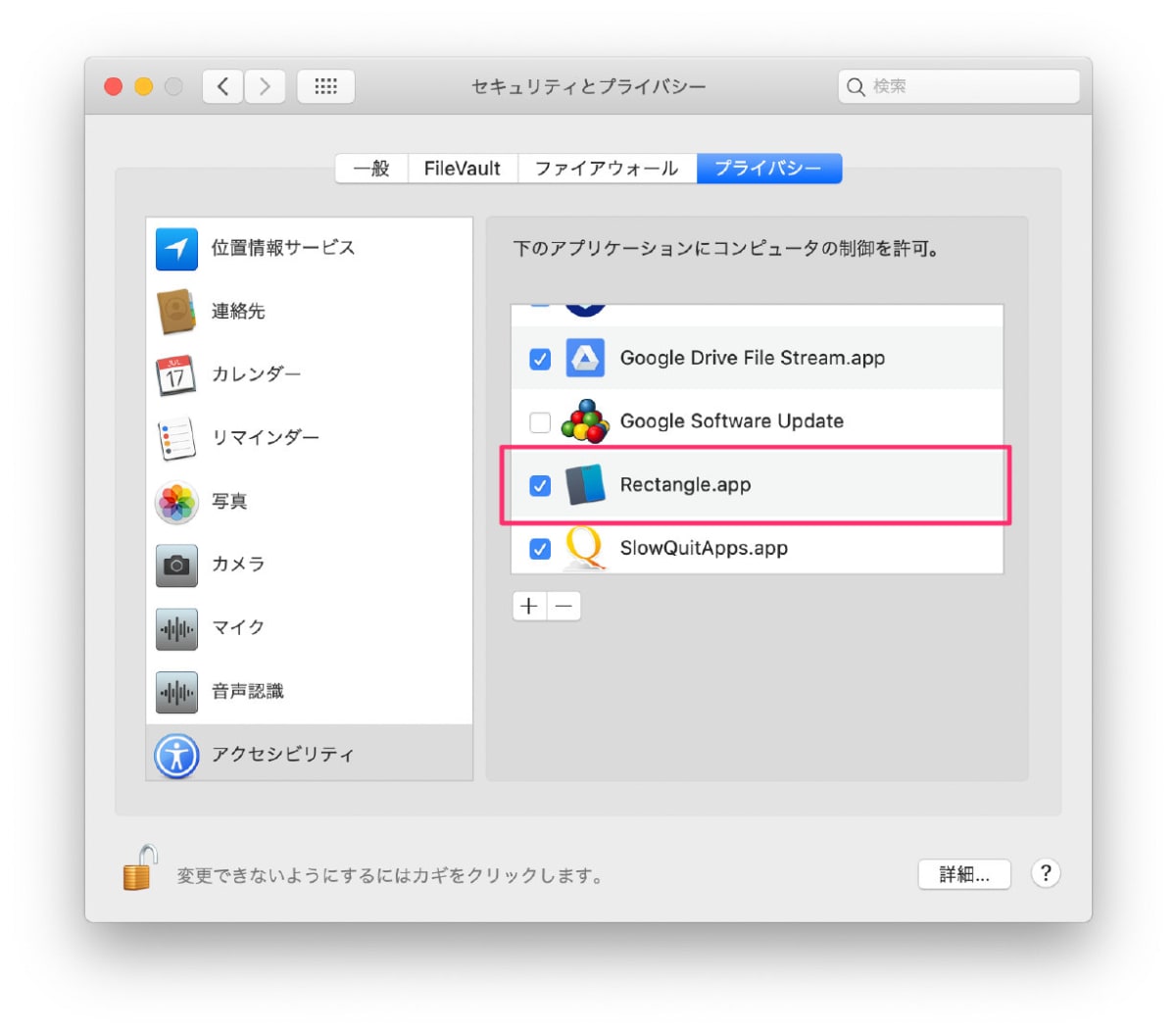
Task: Select the Reminders (リマインダー) list icon
Action: pyautogui.click(x=176, y=438)
